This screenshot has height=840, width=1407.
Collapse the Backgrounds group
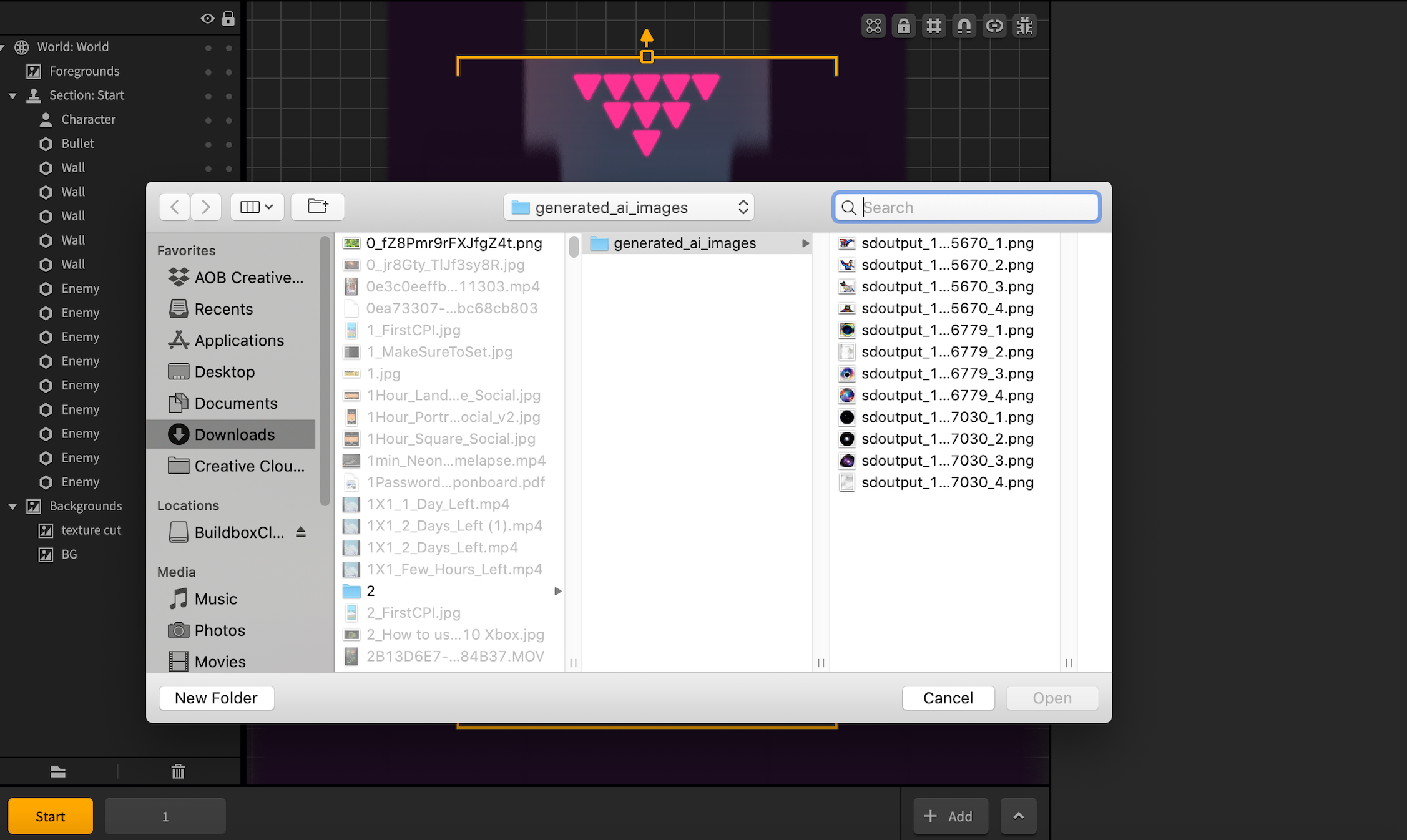[x=12, y=506]
